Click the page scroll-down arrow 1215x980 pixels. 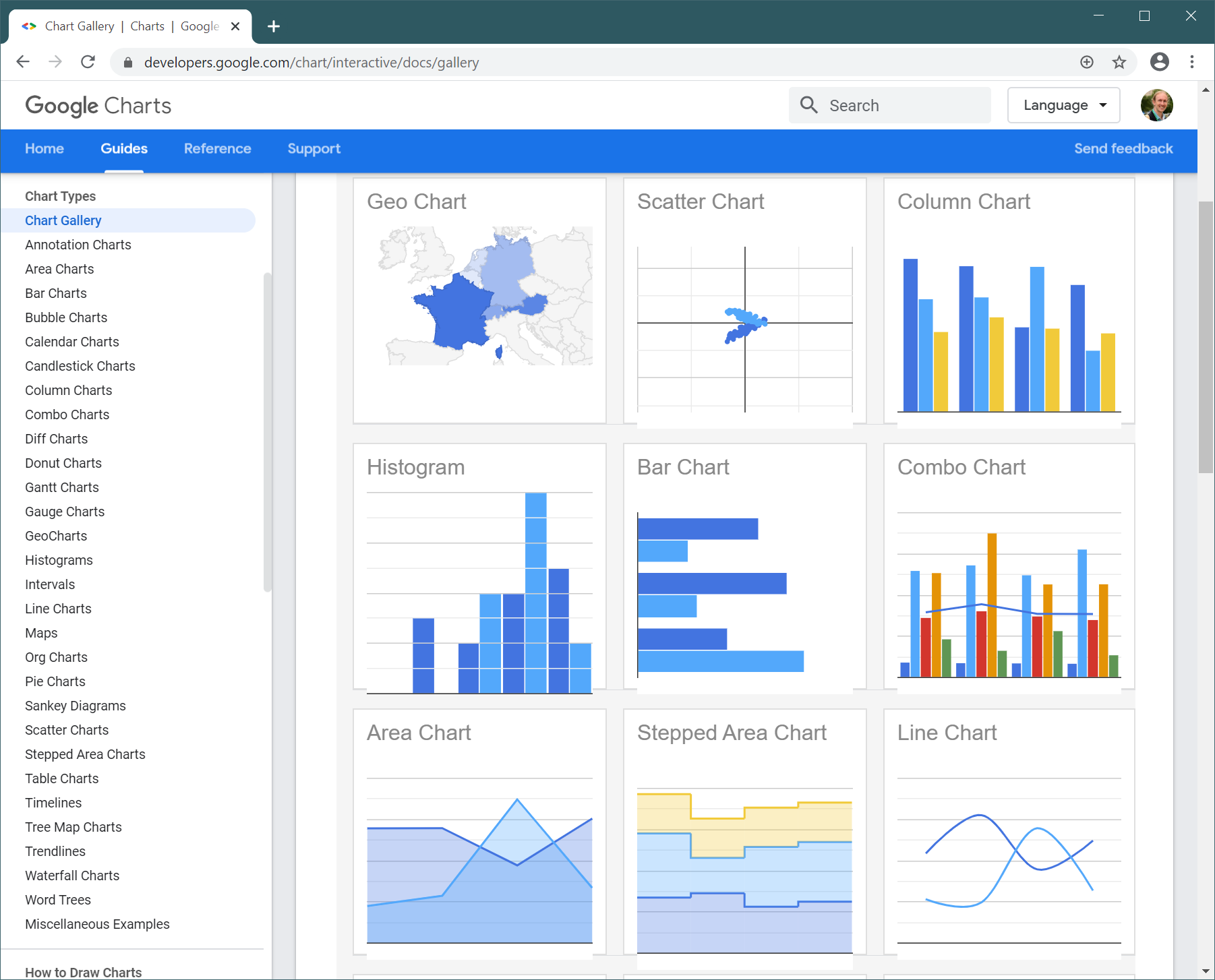pos(1206,971)
